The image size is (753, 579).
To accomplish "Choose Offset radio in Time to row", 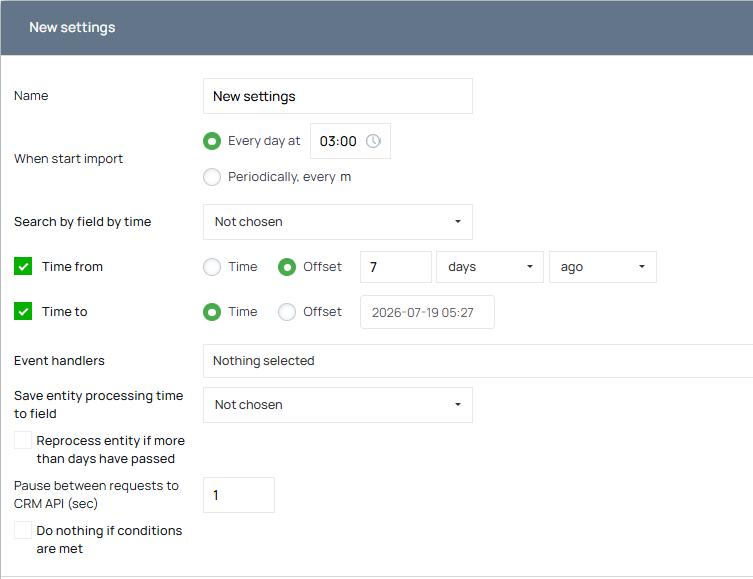I will coord(287,312).
